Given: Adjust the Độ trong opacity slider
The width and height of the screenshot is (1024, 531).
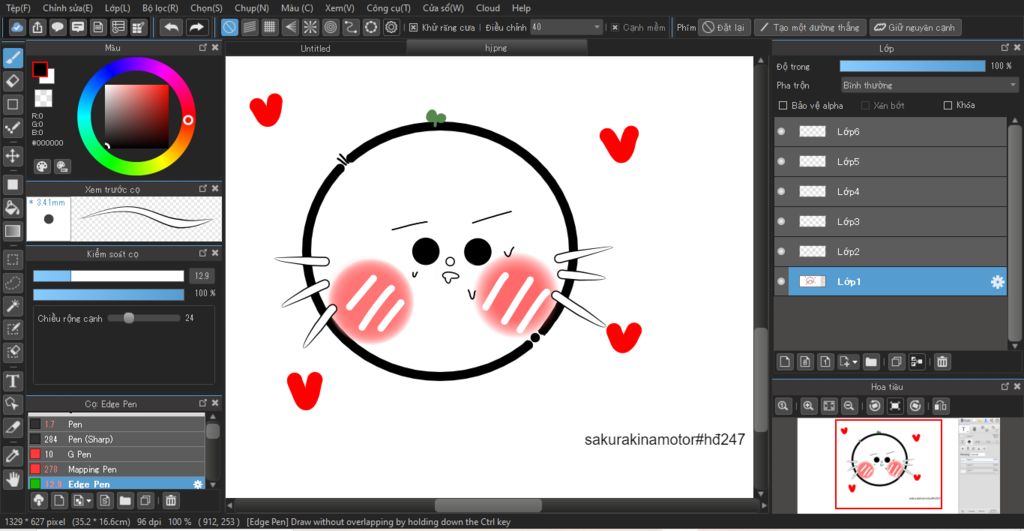Looking at the screenshot, I should (912, 66).
